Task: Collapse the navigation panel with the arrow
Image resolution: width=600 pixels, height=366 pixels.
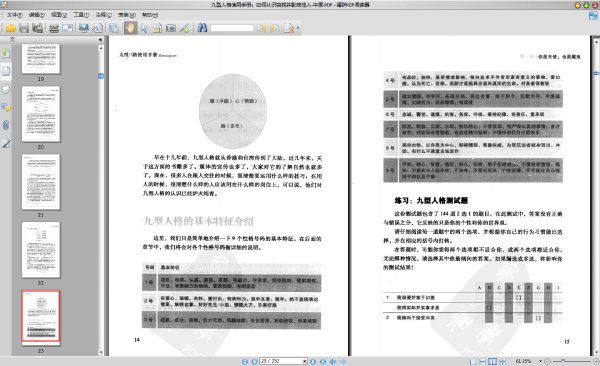Action: (x=100, y=39)
